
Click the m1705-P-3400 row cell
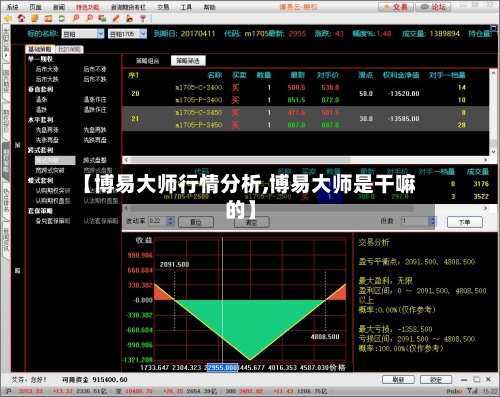point(198,100)
